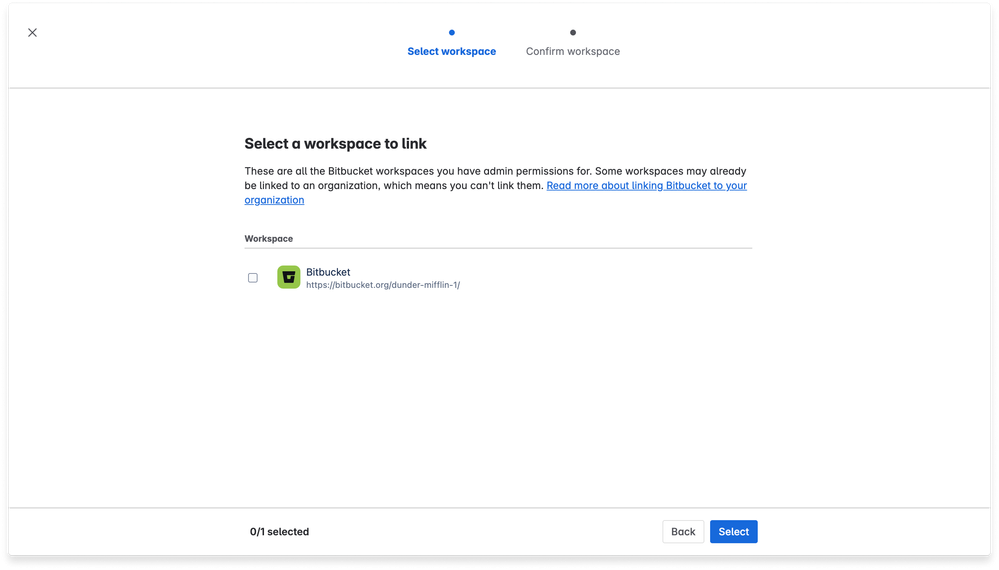Close the workspace linking dialog

click(x=32, y=32)
